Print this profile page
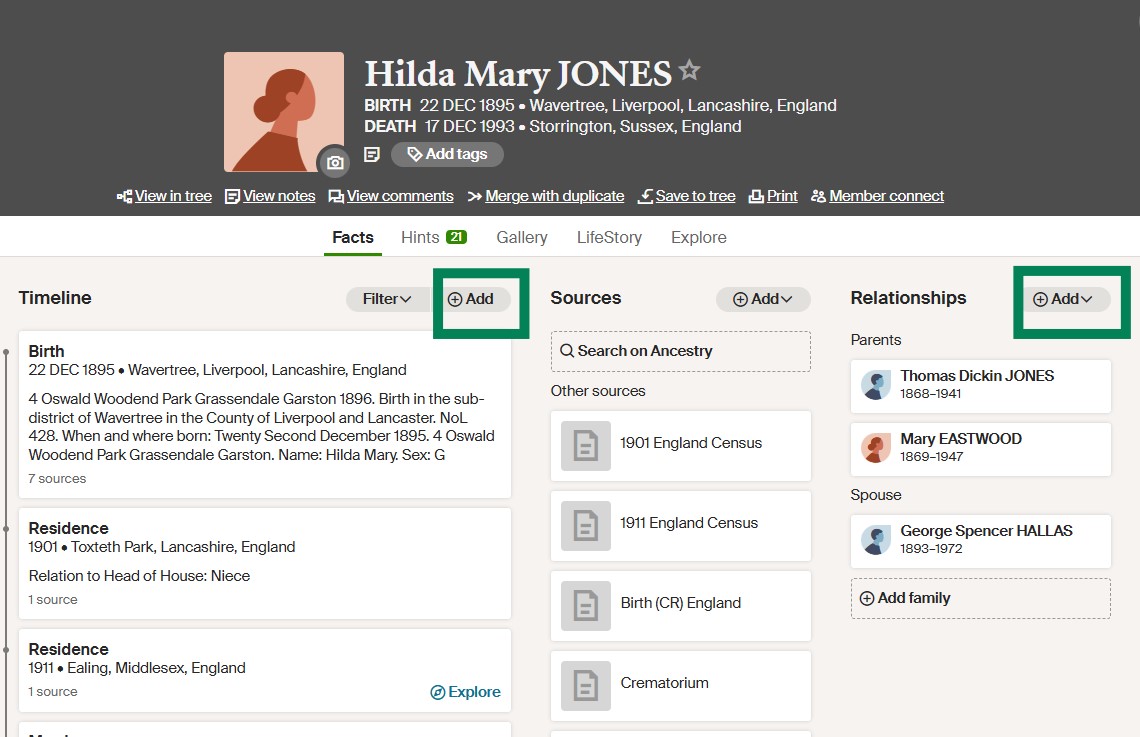The height and width of the screenshot is (737, 1140). [773, 196]
